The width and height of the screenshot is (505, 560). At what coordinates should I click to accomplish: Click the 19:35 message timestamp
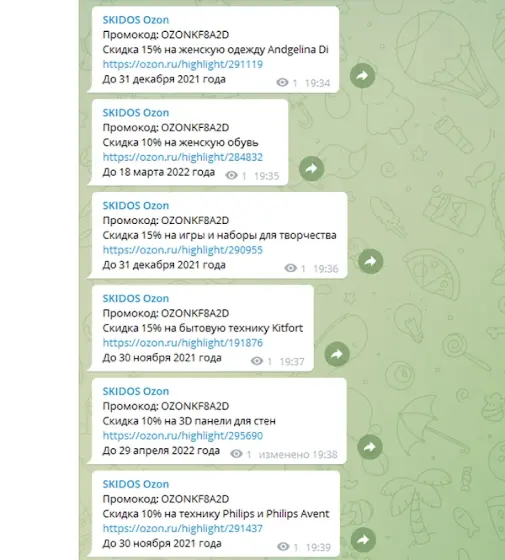266,176
